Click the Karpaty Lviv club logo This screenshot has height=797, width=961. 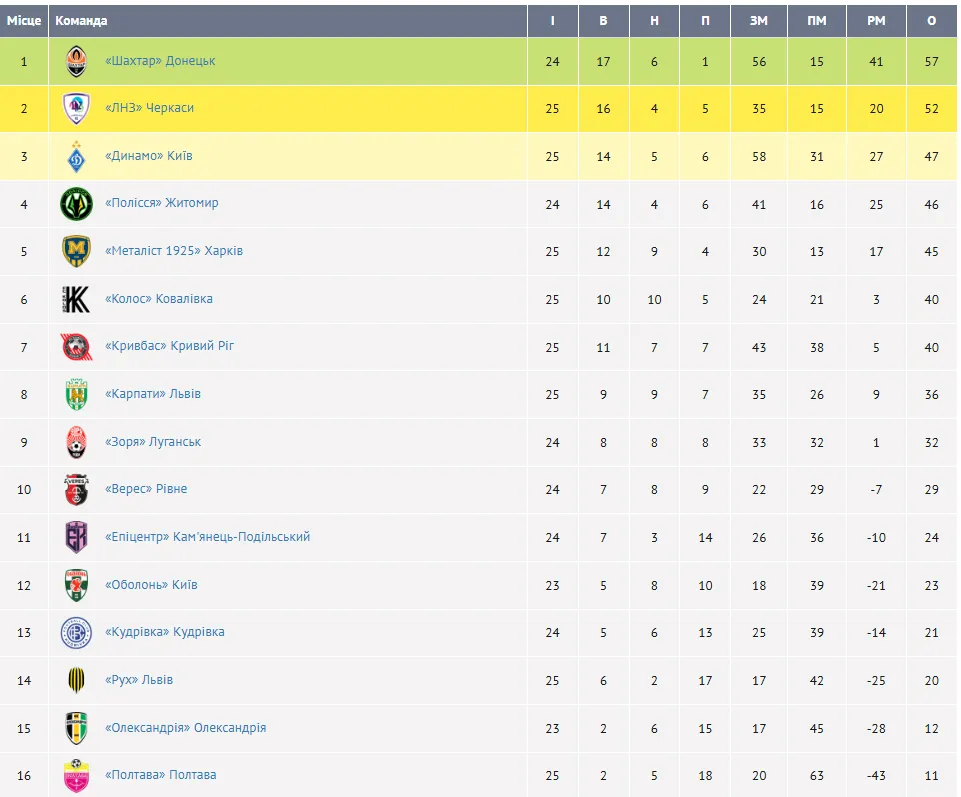tap(77, 395)
